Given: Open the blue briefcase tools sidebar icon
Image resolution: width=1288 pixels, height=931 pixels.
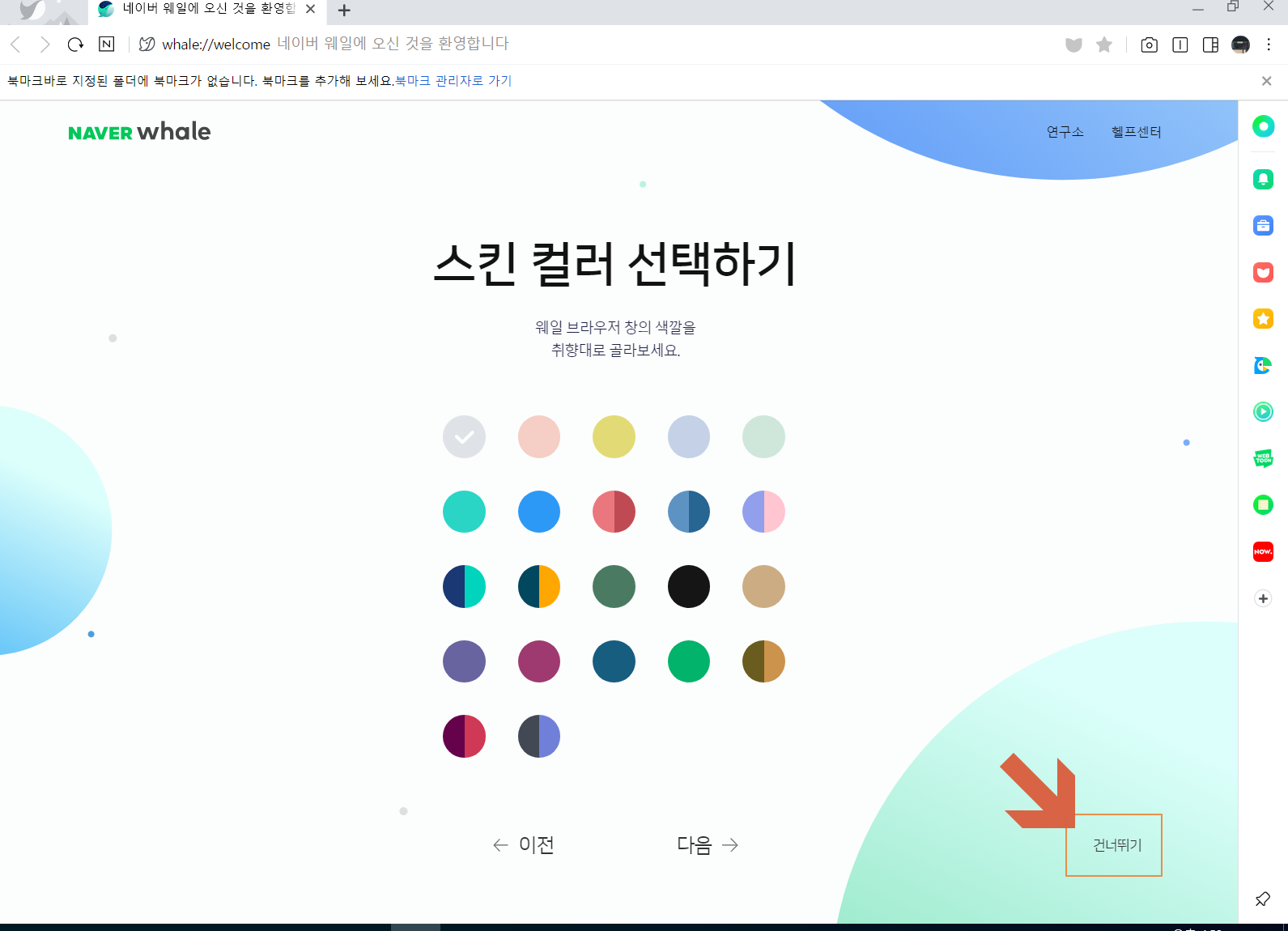Looking at the screenshot, I should [x=1263, y=226].
